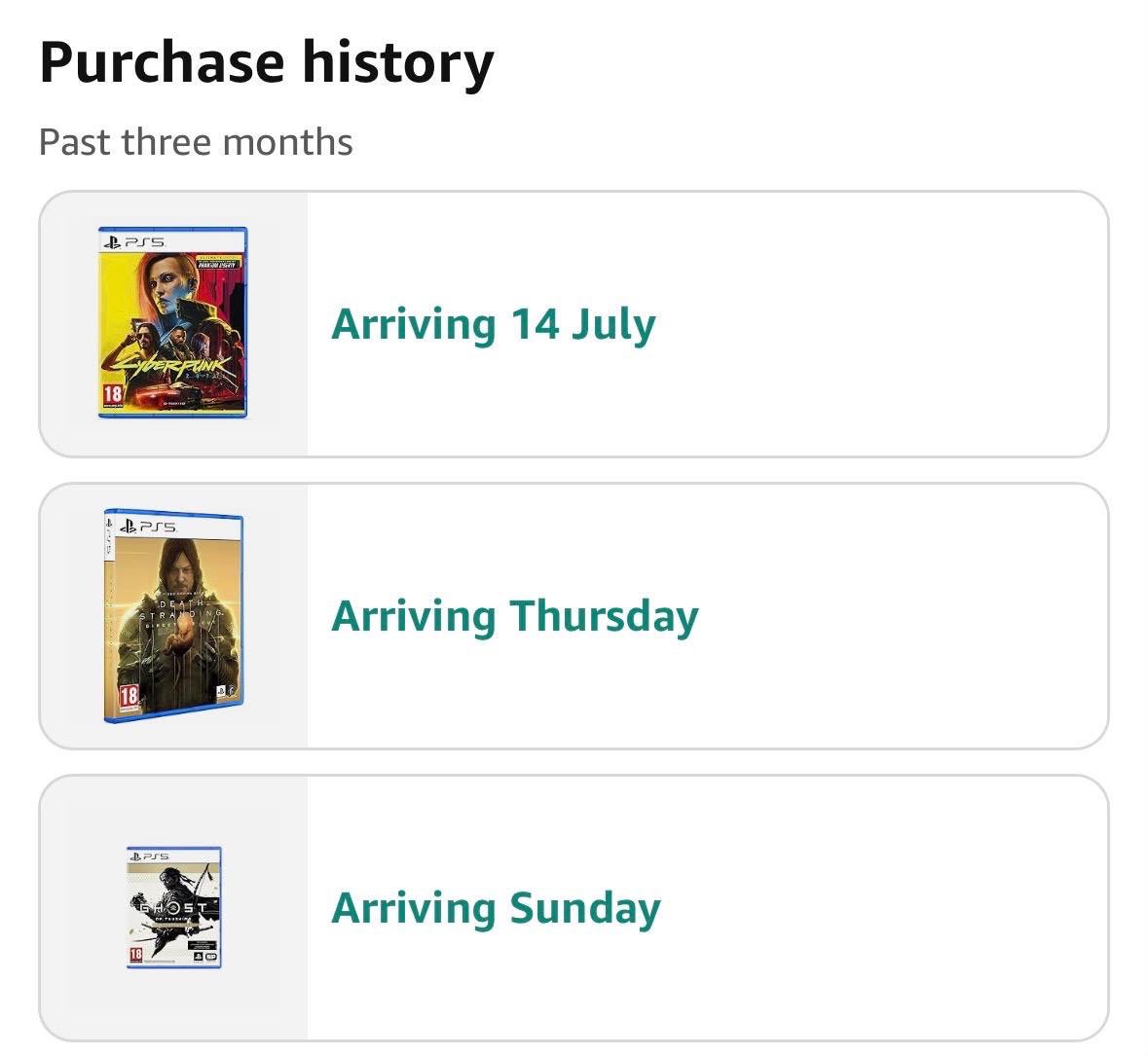Click the PS5 logo on Ghost cover

[x=149, y=856]
